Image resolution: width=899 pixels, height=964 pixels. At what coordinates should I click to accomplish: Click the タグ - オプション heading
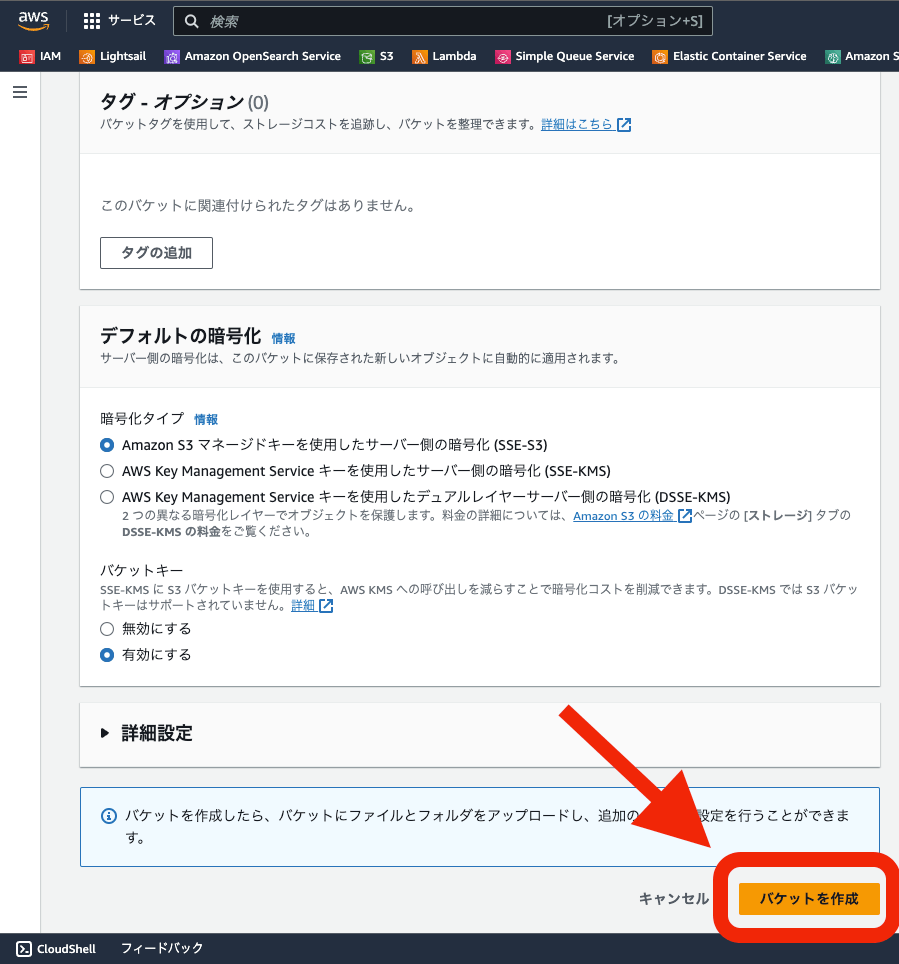(184, 101)
